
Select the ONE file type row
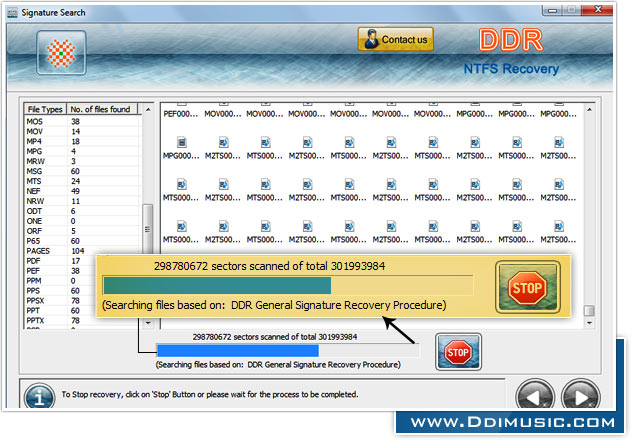[82, 221]
